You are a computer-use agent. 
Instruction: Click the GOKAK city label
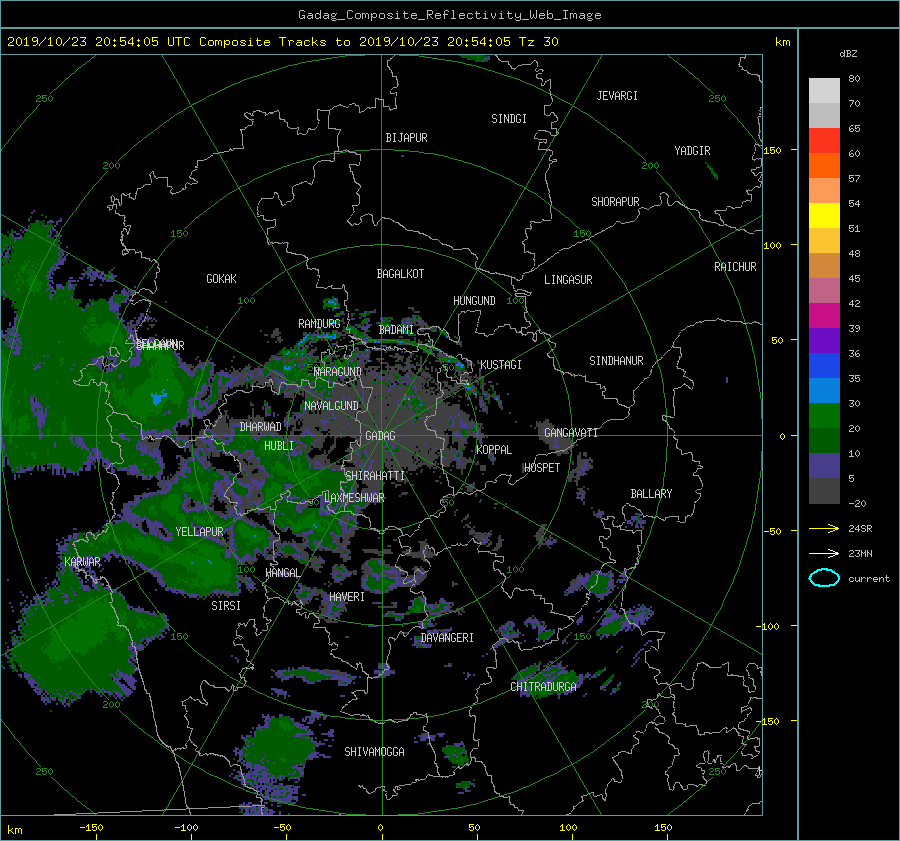click(221, 278)
